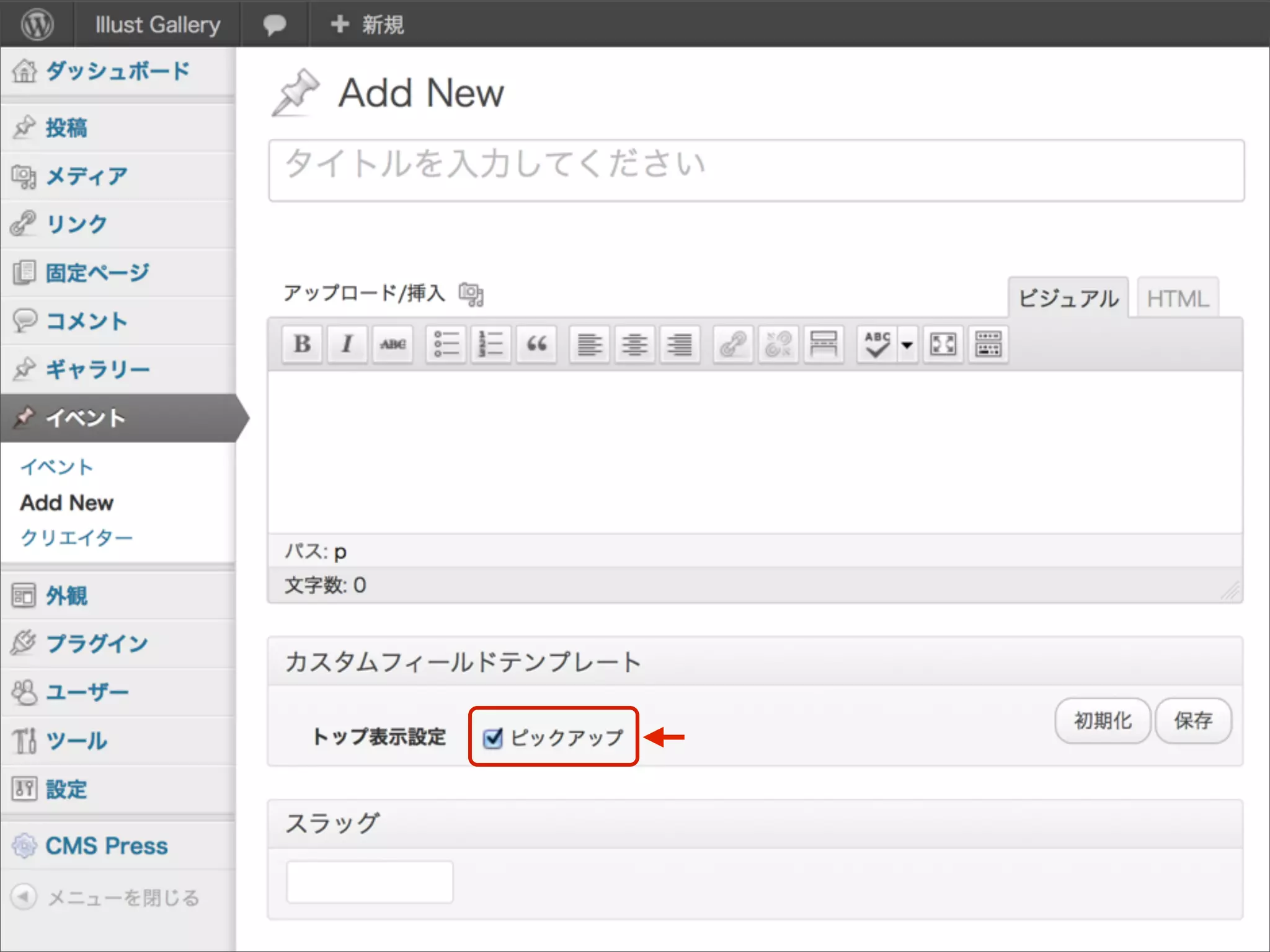This screenshot has width=1270, height=952.
Task: Enter fullscreen editing mode
Action: click(x=943, y=344)
